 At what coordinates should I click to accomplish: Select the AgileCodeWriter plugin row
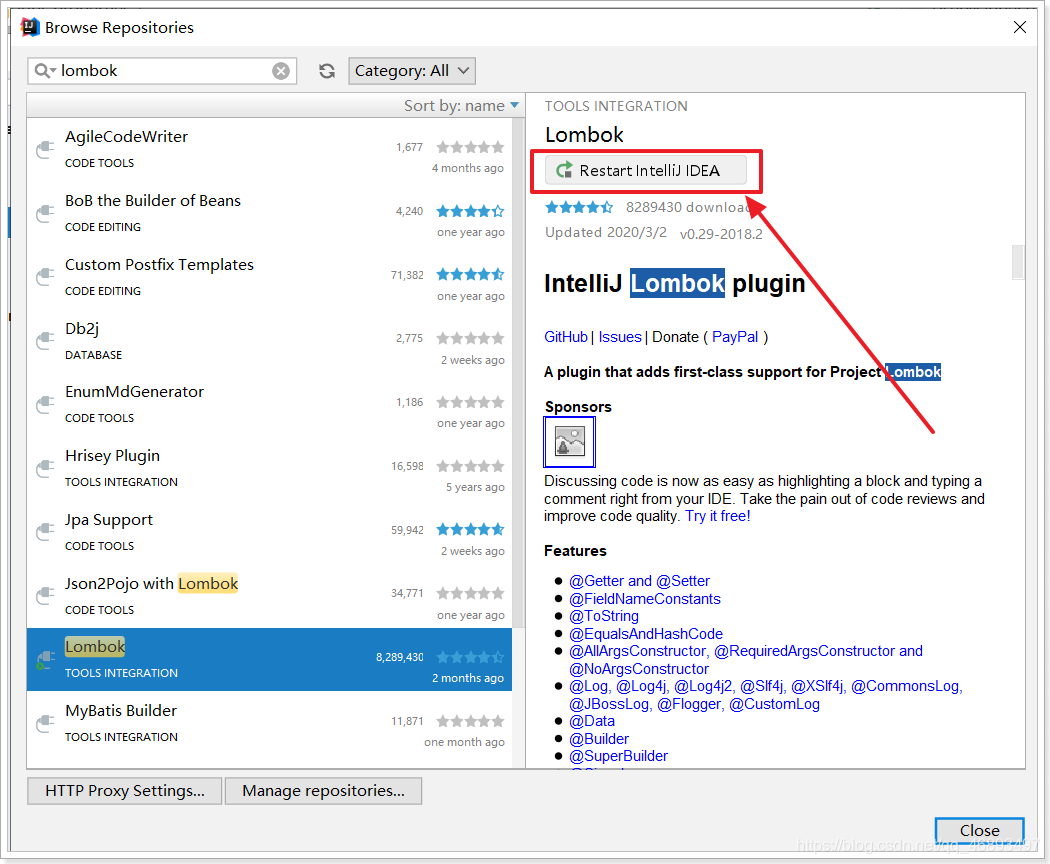269,149
